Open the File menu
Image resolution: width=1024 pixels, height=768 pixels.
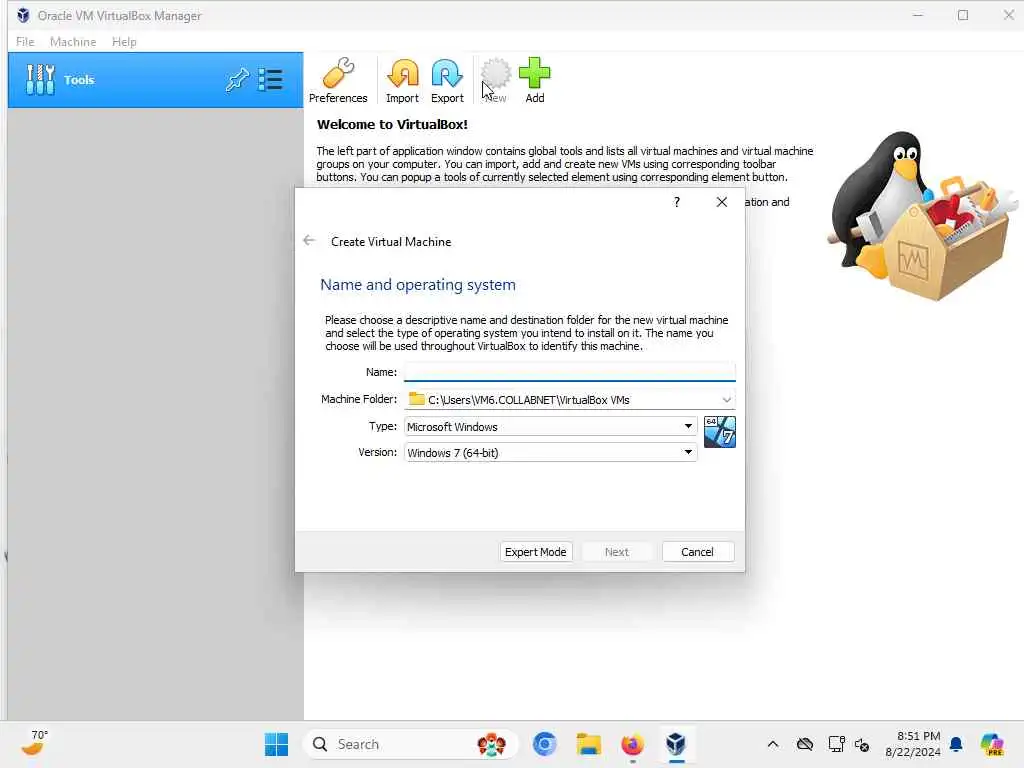(25, 42)
